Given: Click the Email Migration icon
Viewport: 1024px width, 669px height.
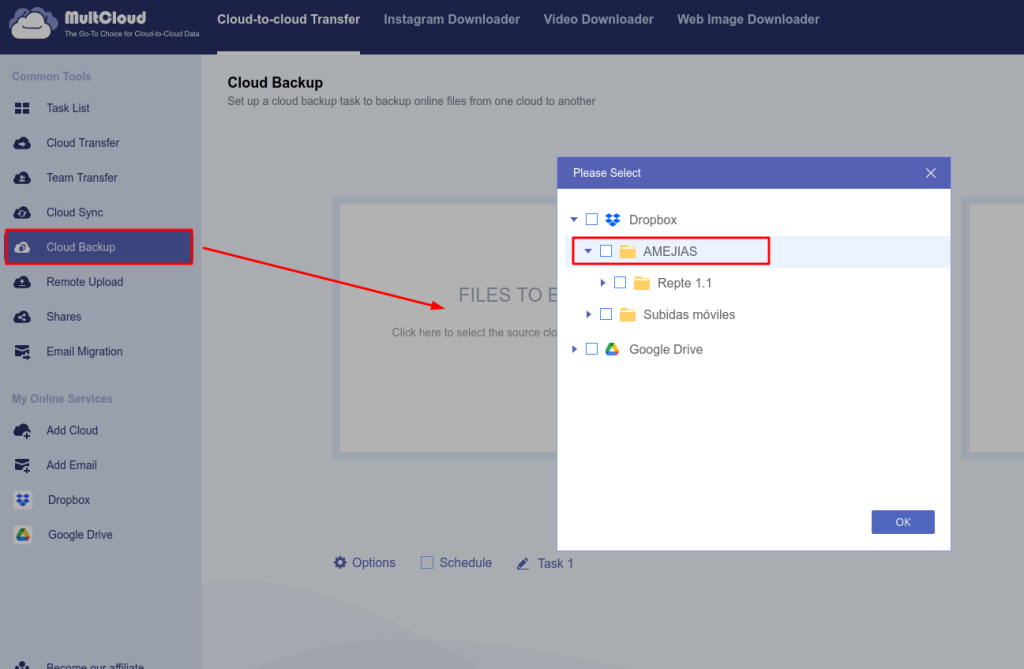Looking at the screenshot, I should (22, 352).
